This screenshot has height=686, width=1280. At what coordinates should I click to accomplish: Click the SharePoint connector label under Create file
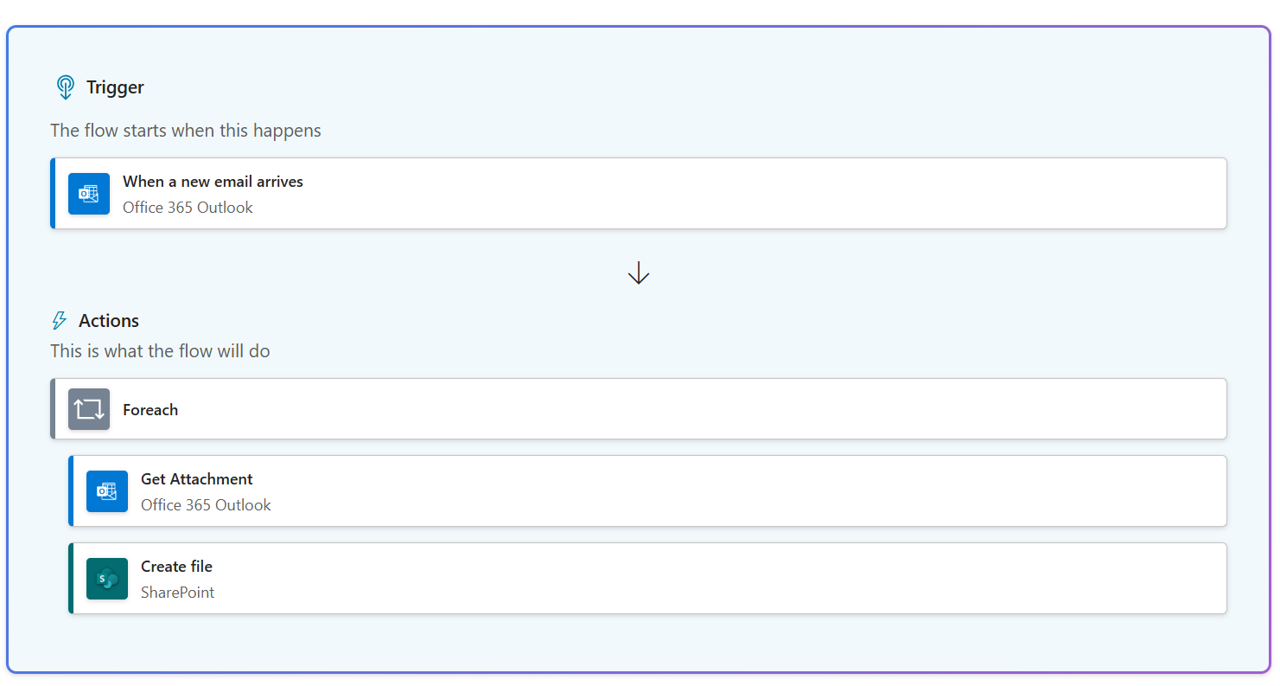pyautogui.click(x=177, y=592)
